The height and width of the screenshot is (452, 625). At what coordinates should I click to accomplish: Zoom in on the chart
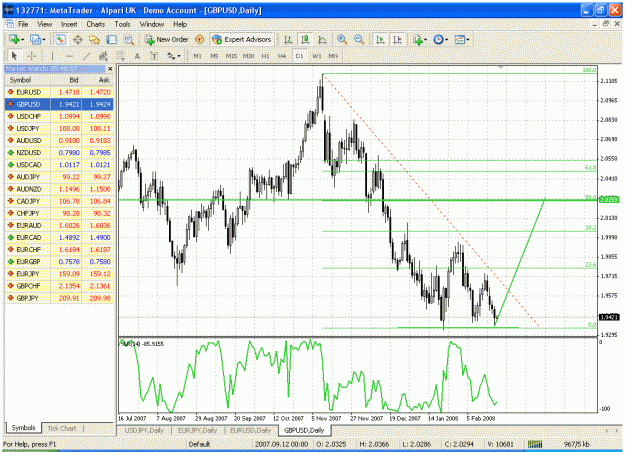point(342,39)
